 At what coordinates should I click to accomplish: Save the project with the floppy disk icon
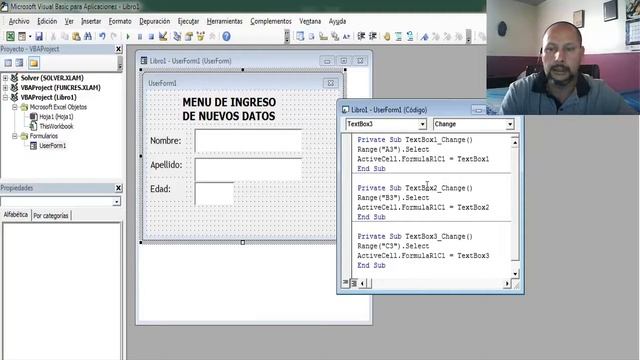(39, 36)
